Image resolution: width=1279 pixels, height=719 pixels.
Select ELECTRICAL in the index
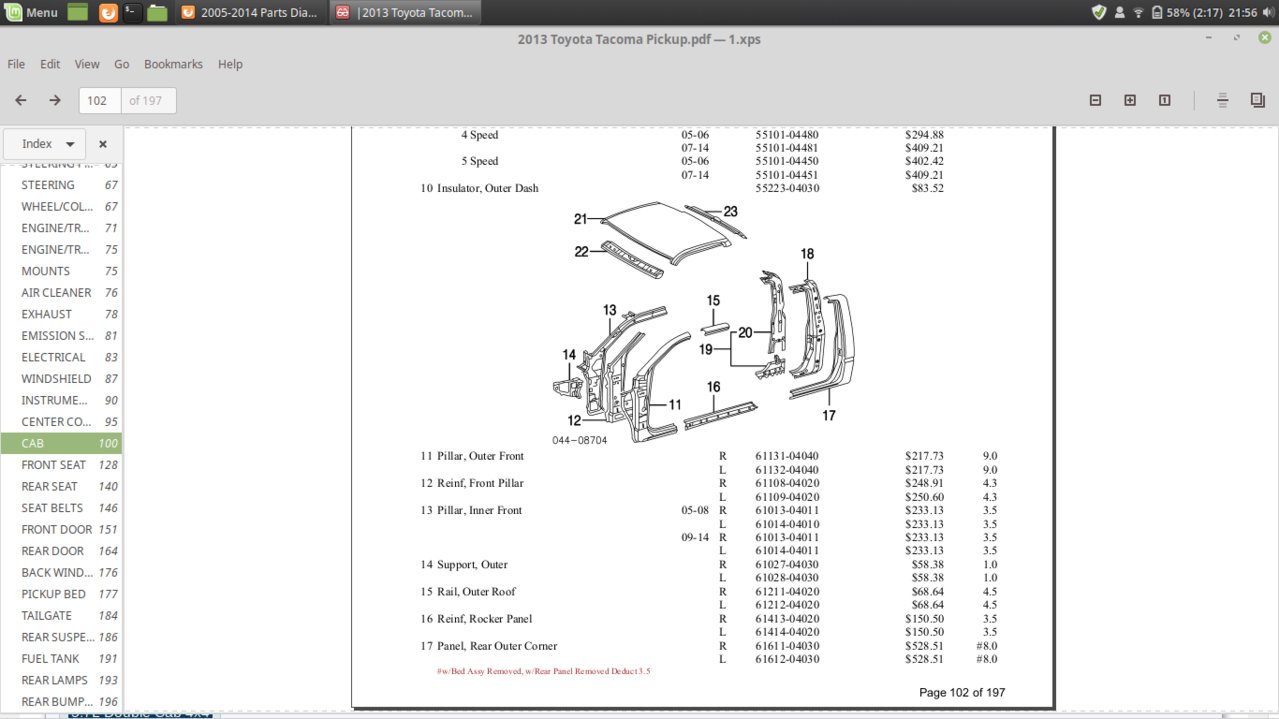(61, 357)
